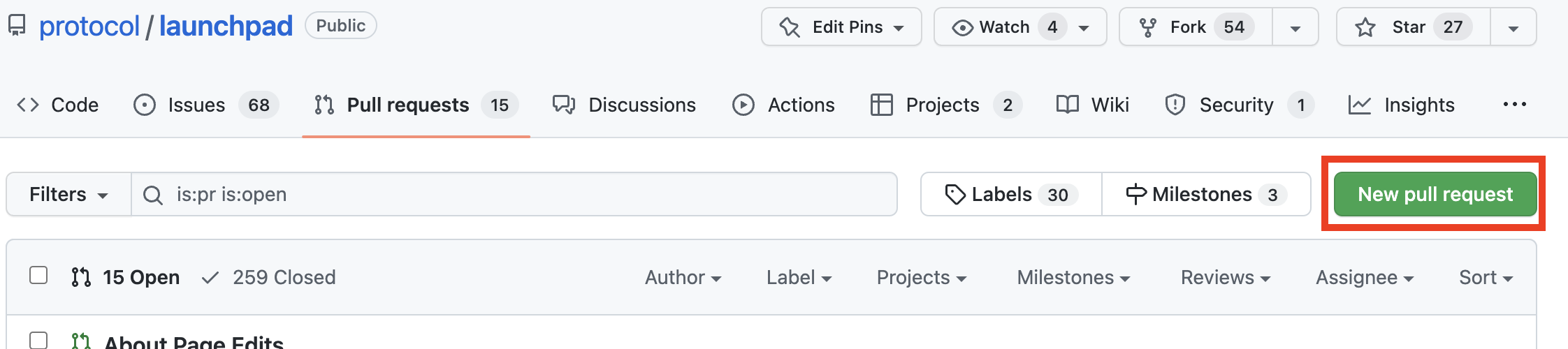The image size is (1568, 349).
Task: Open the Author filter dropdown
Action: click(683, 277)
